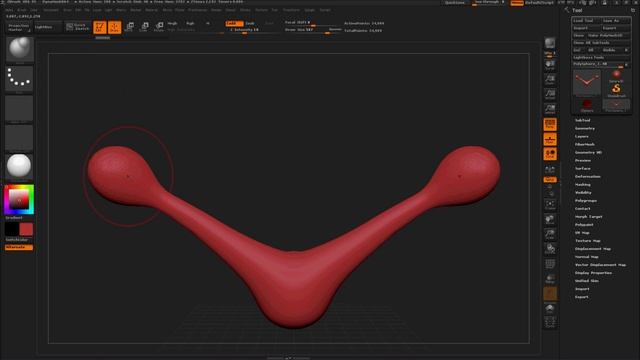Toggle the Local symmetry icon
This screenshot has width=640, height=360.
(550, 154)
